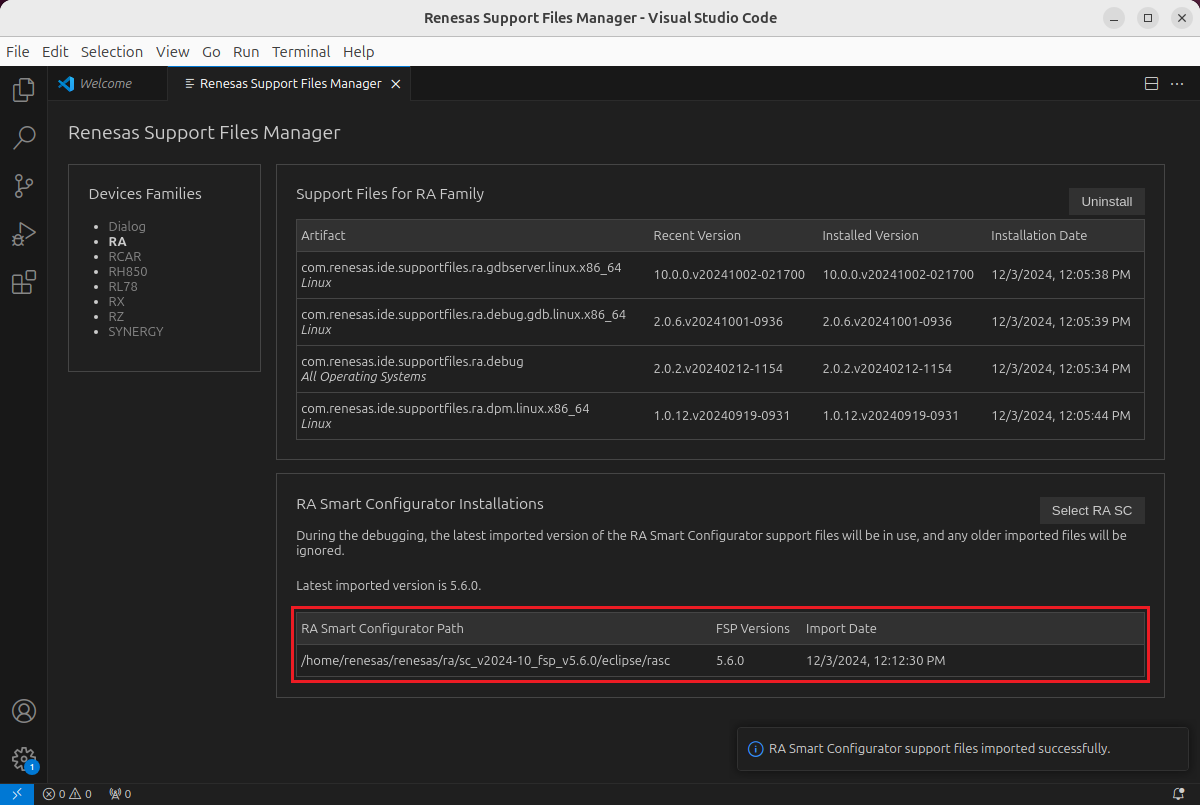The width and height of the screenshot is (1200, 805).
Task: Click the ra.dpm.linux.x86_64 artifact name
Action: pyautogui.click(x=445, y=408)
